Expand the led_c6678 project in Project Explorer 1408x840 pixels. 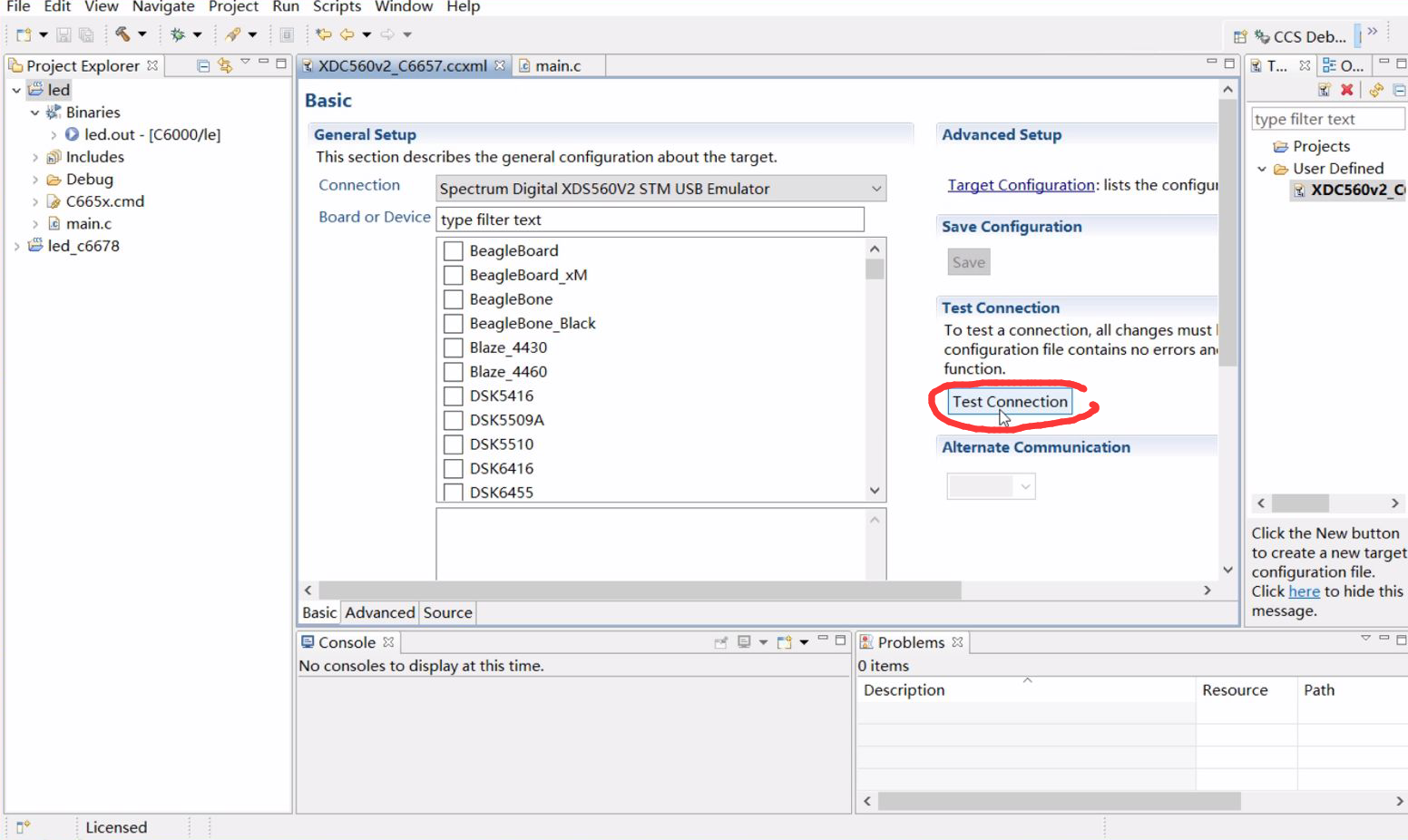16,245
